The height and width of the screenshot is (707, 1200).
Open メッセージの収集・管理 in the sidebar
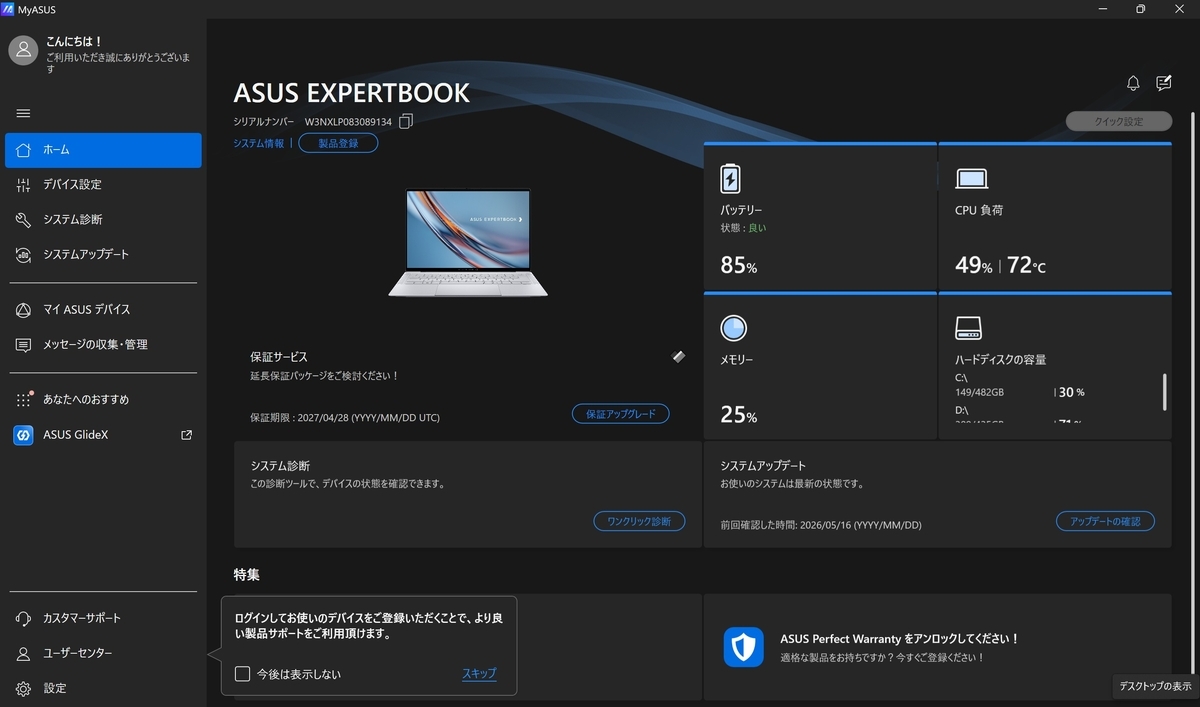point(103,345)
